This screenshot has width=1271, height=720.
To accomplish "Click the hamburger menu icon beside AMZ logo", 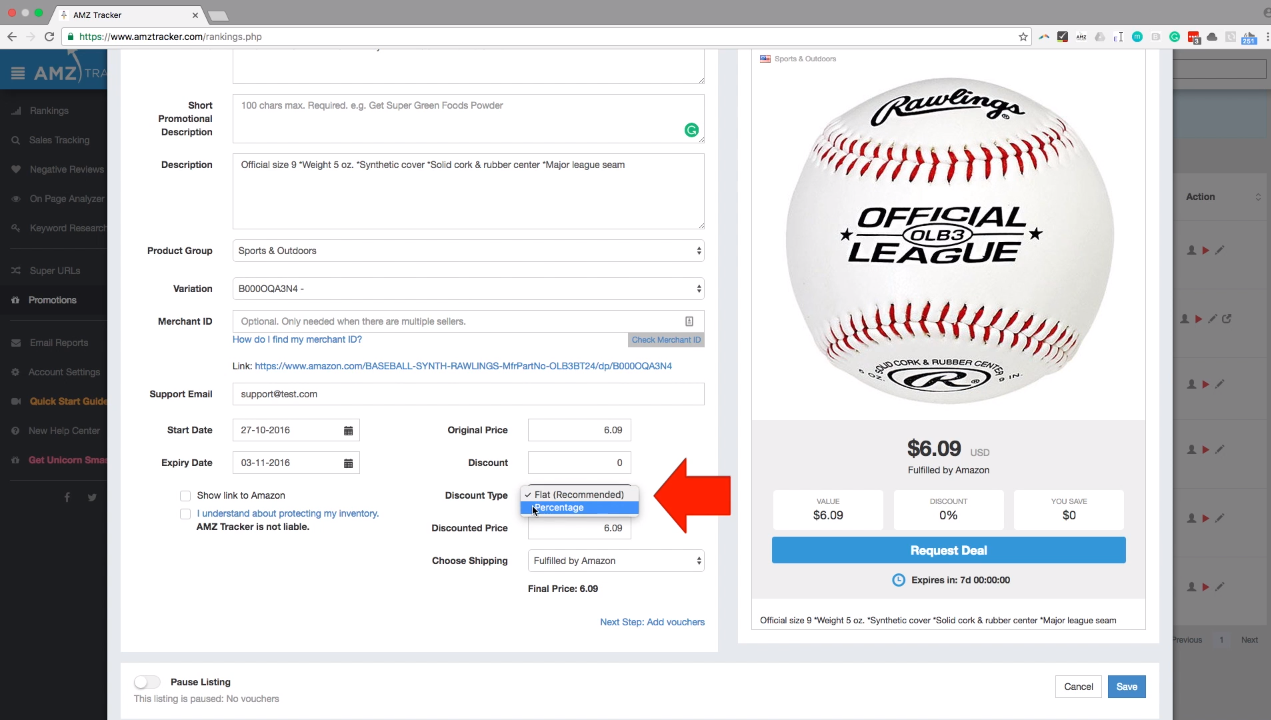I will 18,73.
